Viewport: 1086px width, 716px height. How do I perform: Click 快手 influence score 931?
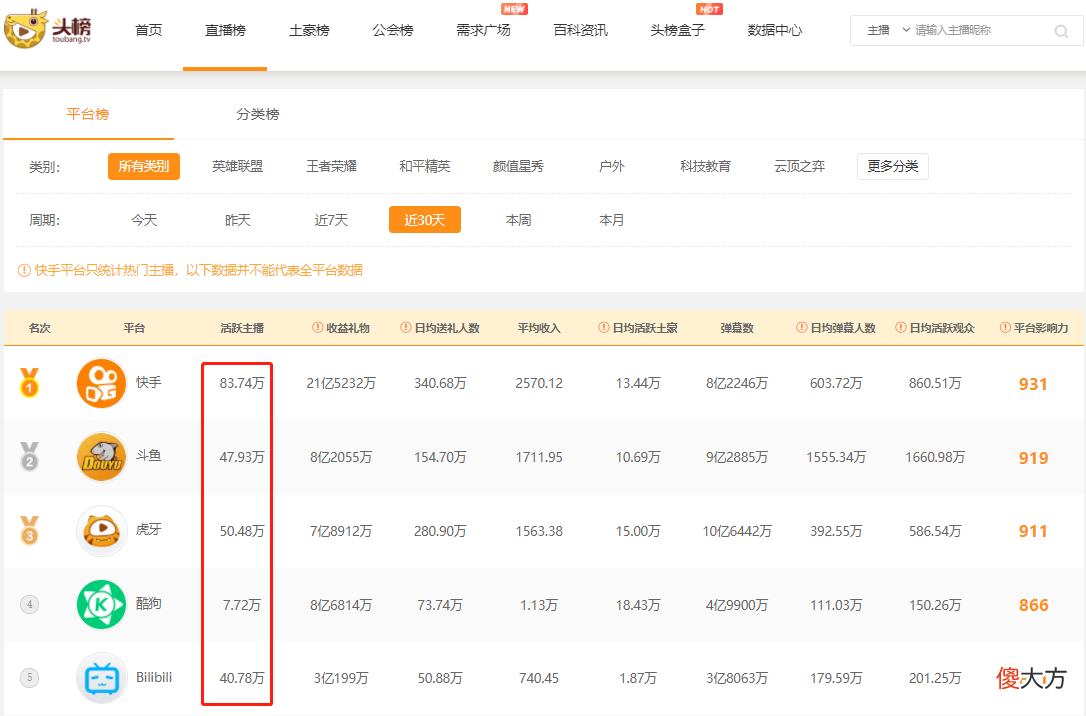point(1033,384)
